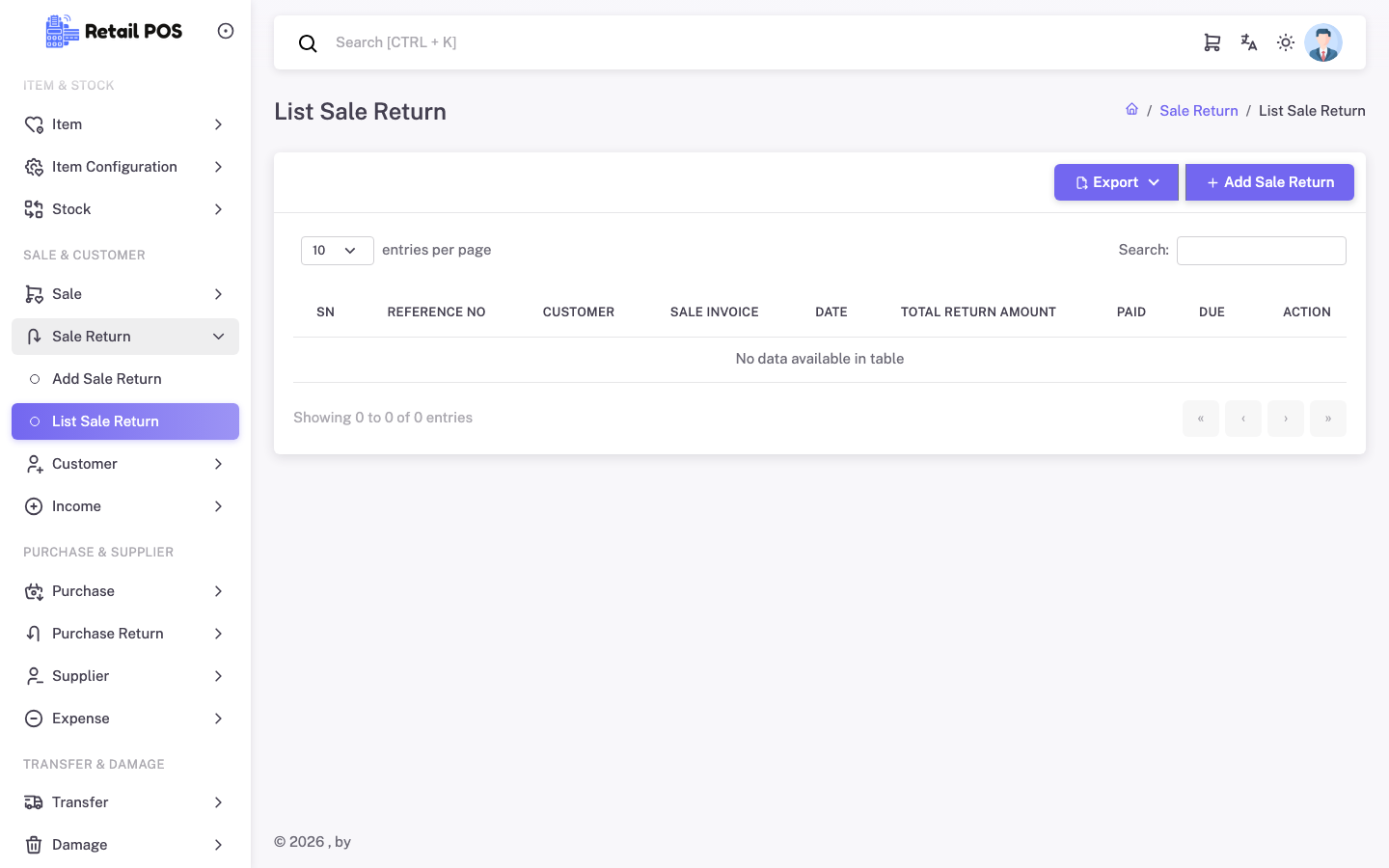Open the language translation icon
The width and height of the screenshot is (1389, 868).
click(x=1249, y=42)
